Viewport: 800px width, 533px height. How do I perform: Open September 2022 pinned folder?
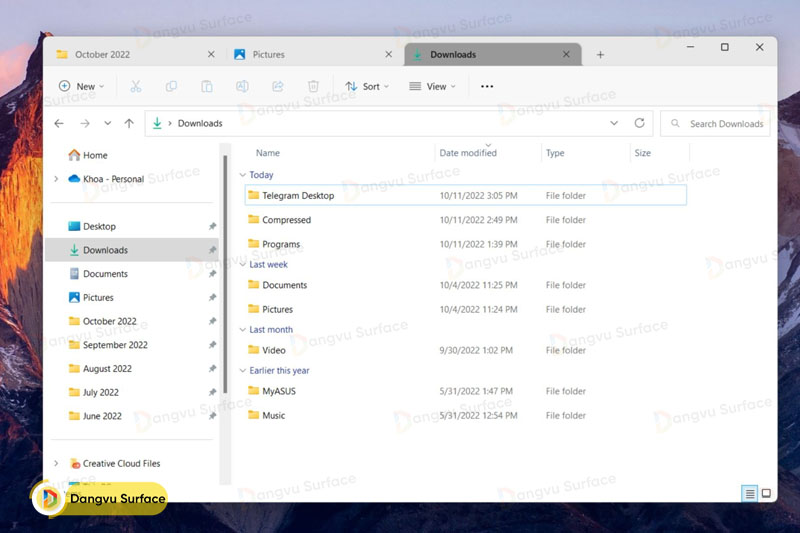point(108,345)
